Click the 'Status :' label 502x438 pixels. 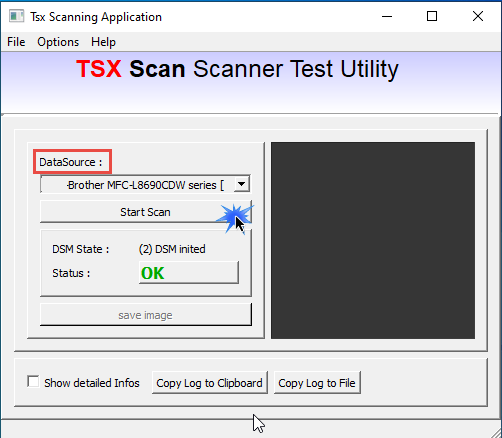pyautogui.click(x=71, y=273)
